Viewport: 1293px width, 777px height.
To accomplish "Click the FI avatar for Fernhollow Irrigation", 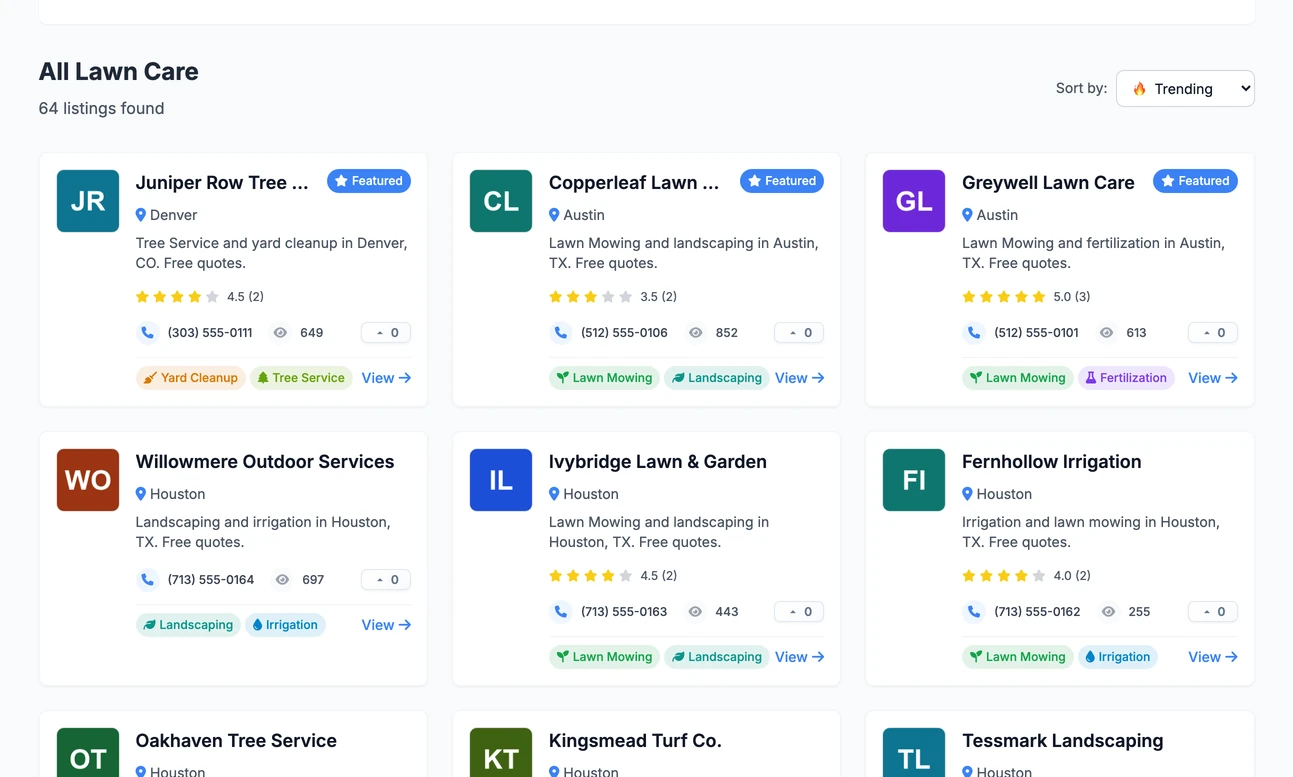I will [914, 480].
